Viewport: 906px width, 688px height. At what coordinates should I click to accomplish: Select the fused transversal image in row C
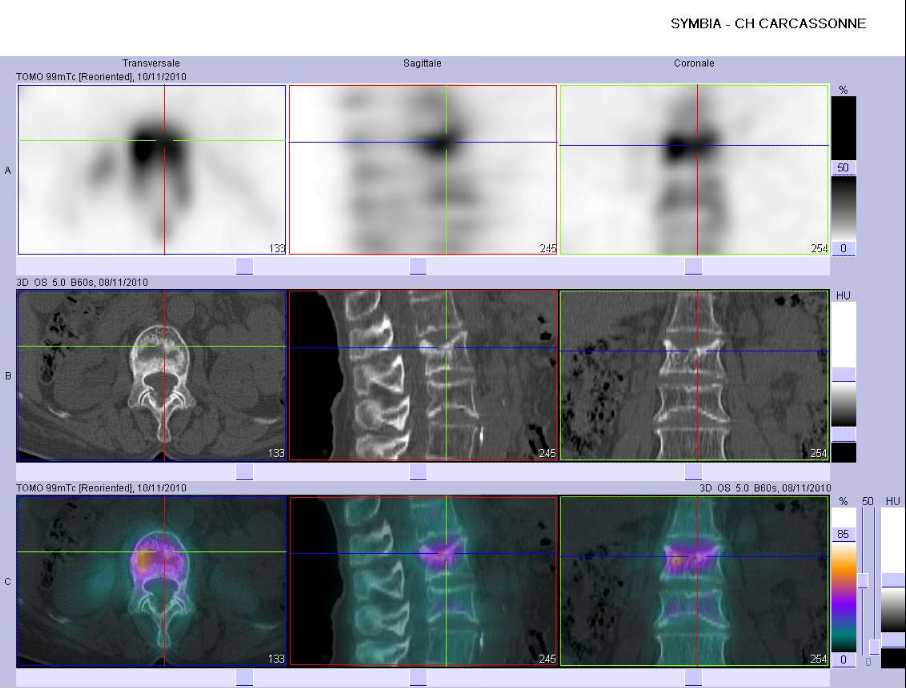pyautogui.click(x=152, y=581)
